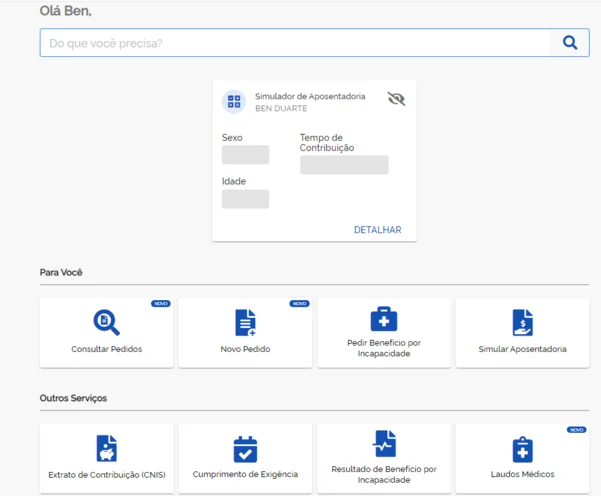Open the Laudos Médicos label
Viewport: 601px width, 496px height.
522,474
